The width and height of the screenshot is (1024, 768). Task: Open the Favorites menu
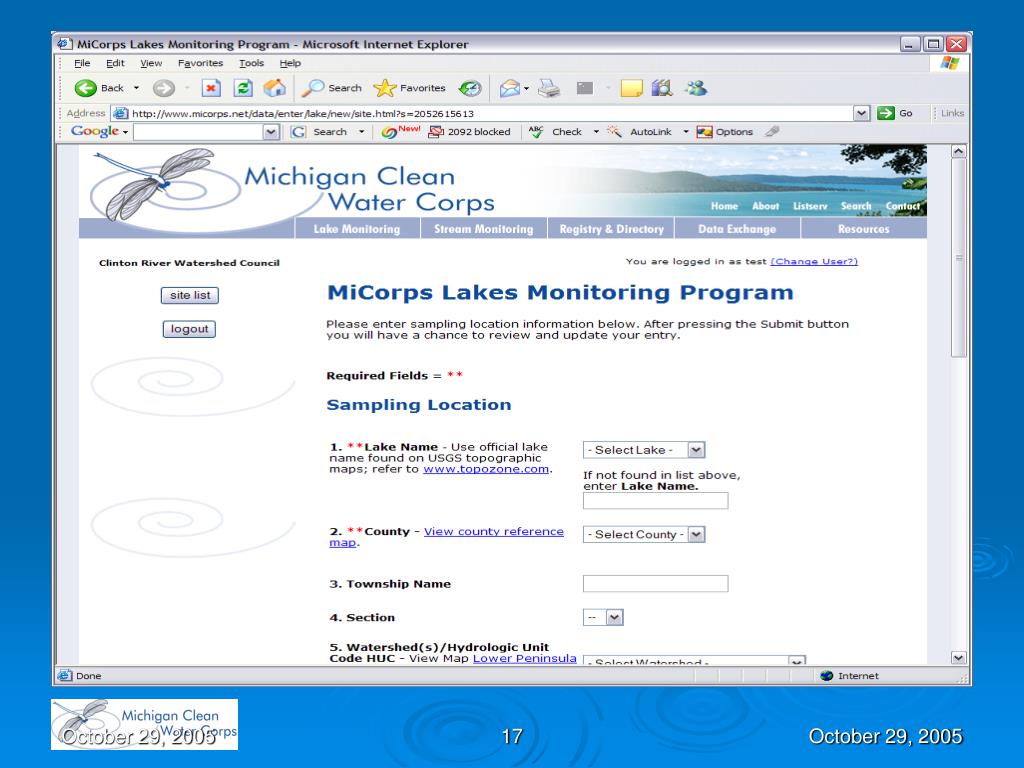(x=200, y=63)
